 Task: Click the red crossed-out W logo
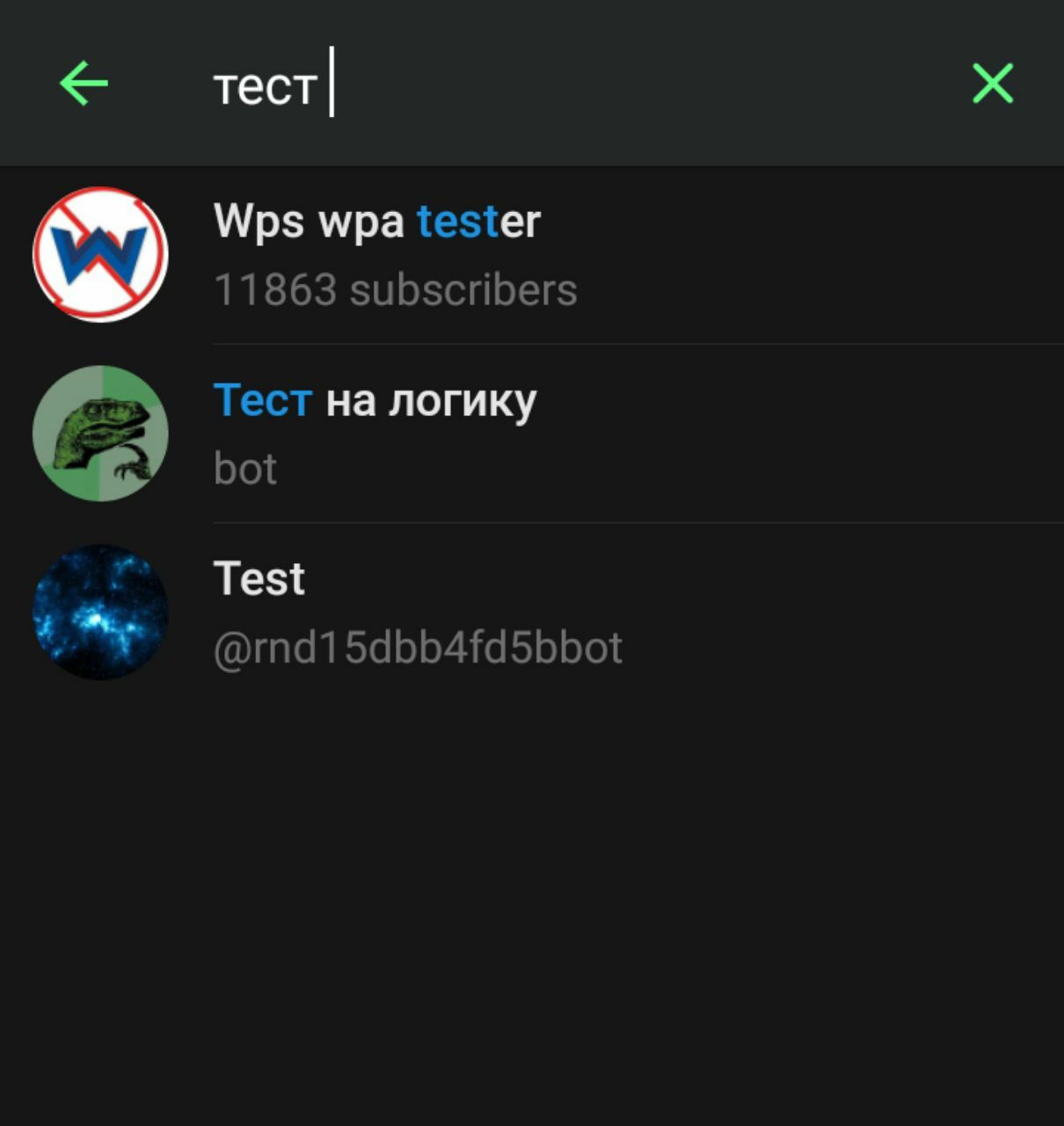click(x=100, y=254)
